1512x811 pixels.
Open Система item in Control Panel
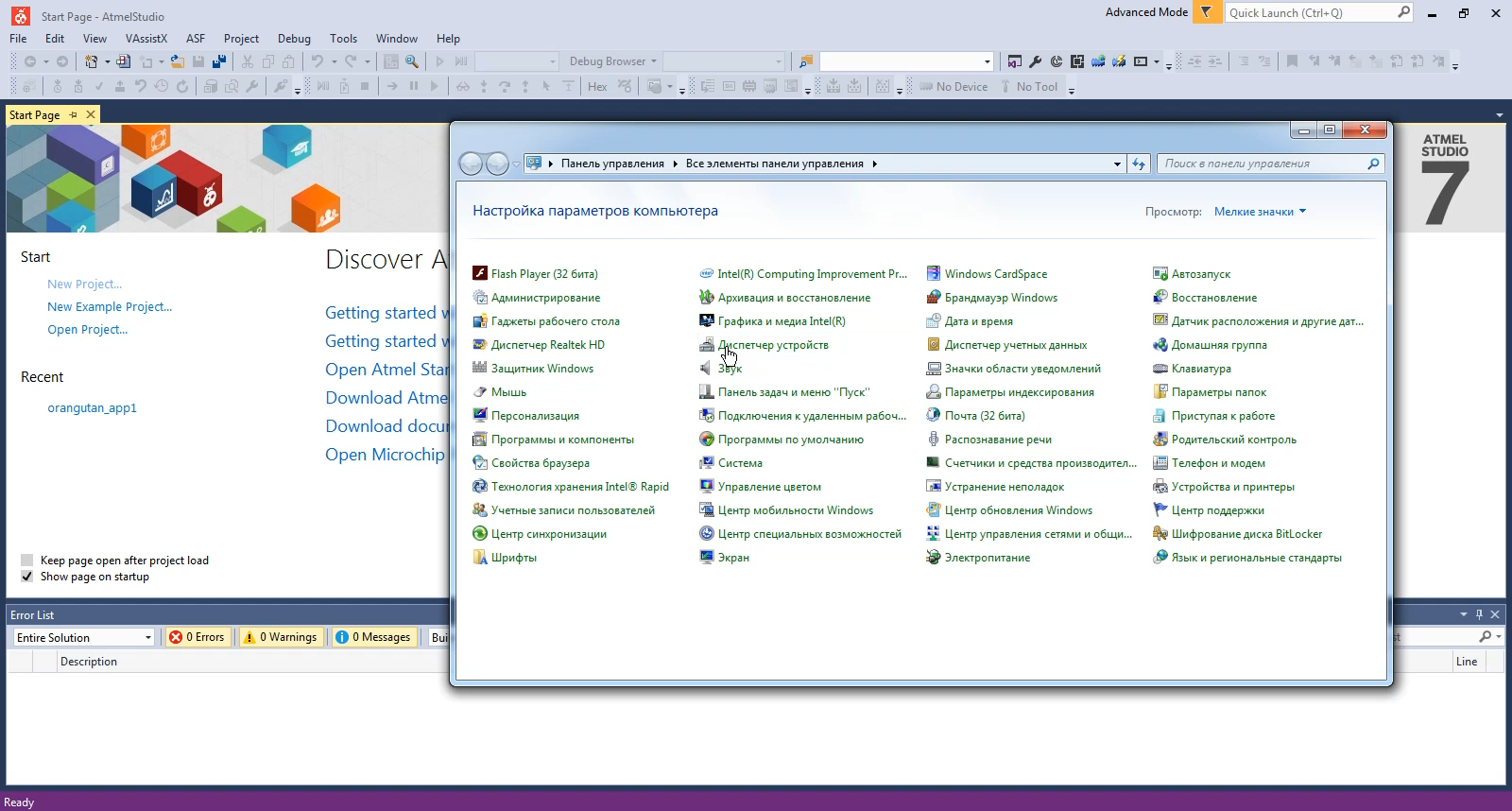pos(730,463)
